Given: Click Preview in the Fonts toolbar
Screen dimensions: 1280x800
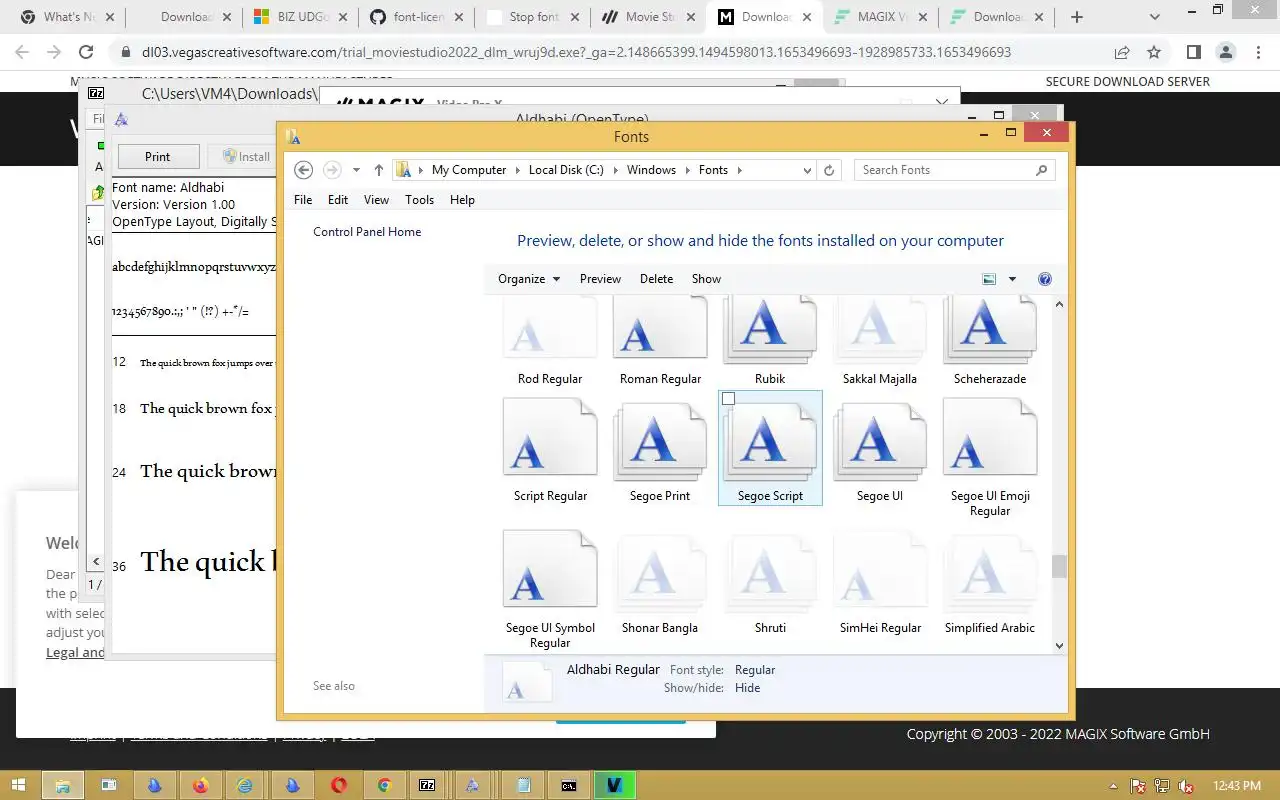Looking at the screenshot, I should (x=600, y=279).
